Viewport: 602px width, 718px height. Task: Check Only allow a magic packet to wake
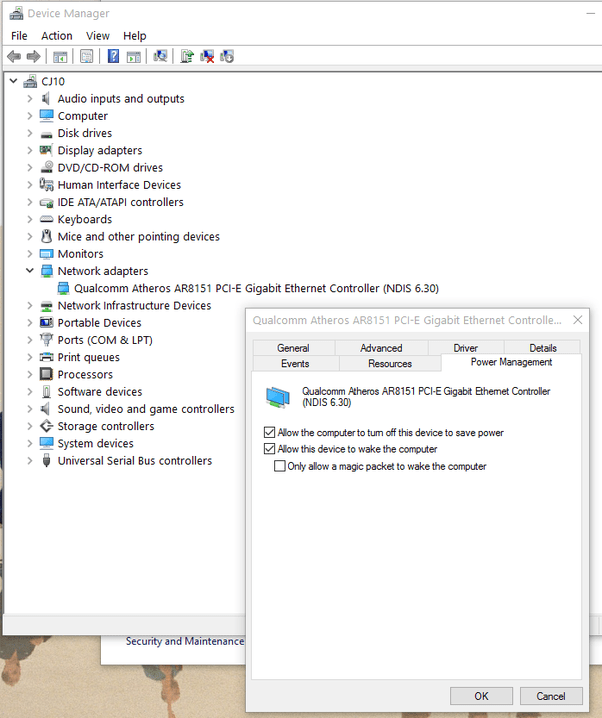(279, 466)
